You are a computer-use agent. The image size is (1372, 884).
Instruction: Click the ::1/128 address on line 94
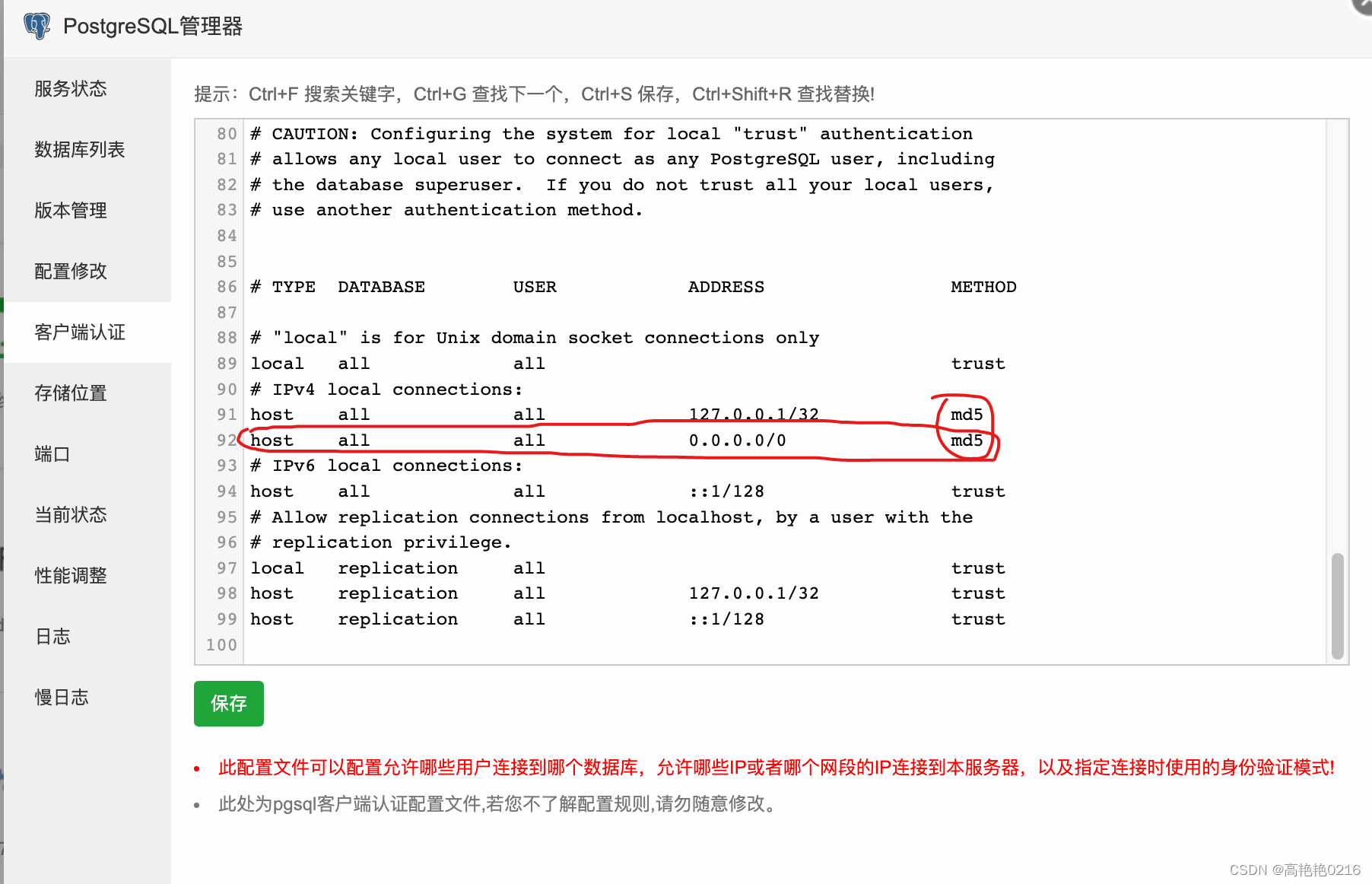pos(726,491)
